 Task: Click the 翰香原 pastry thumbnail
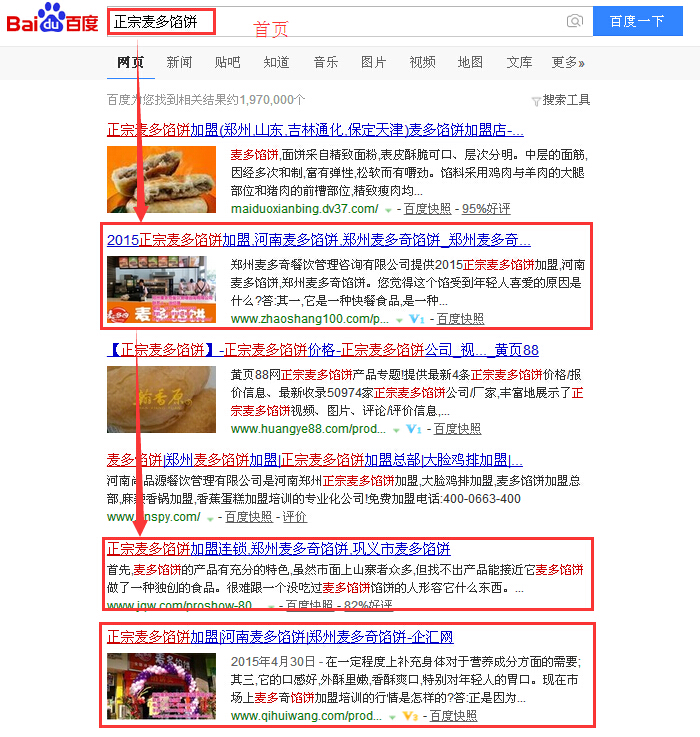(161, 400)
